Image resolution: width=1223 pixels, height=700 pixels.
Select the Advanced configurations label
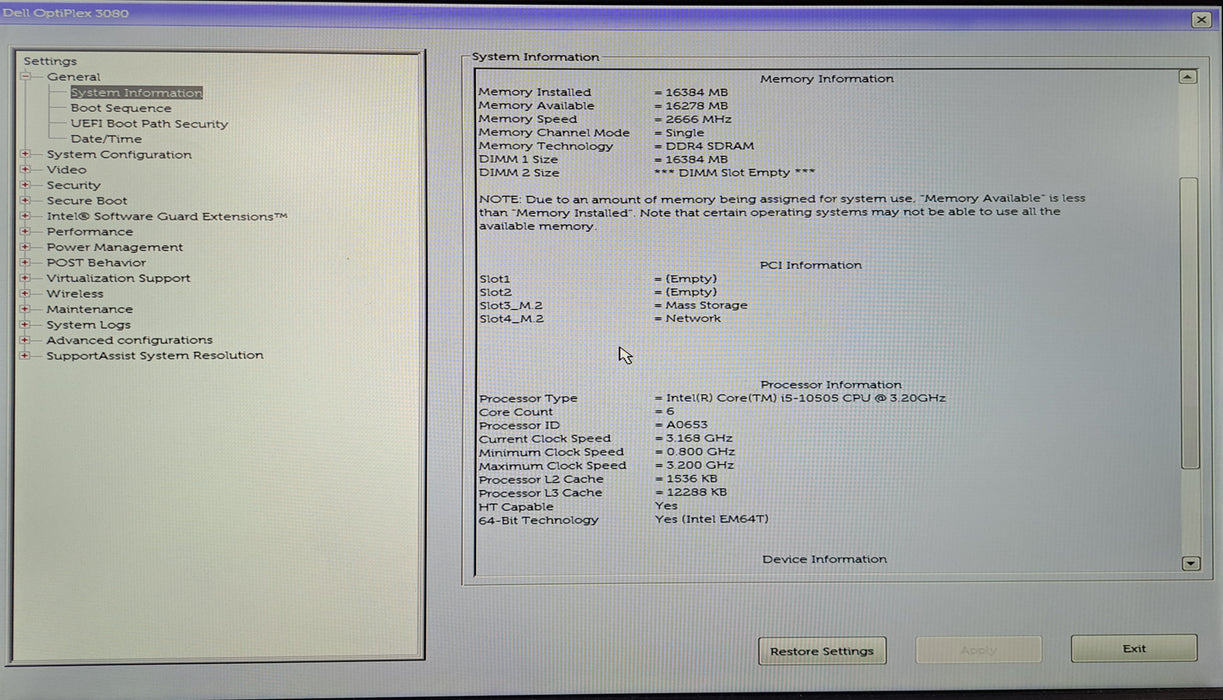point(129,340)
